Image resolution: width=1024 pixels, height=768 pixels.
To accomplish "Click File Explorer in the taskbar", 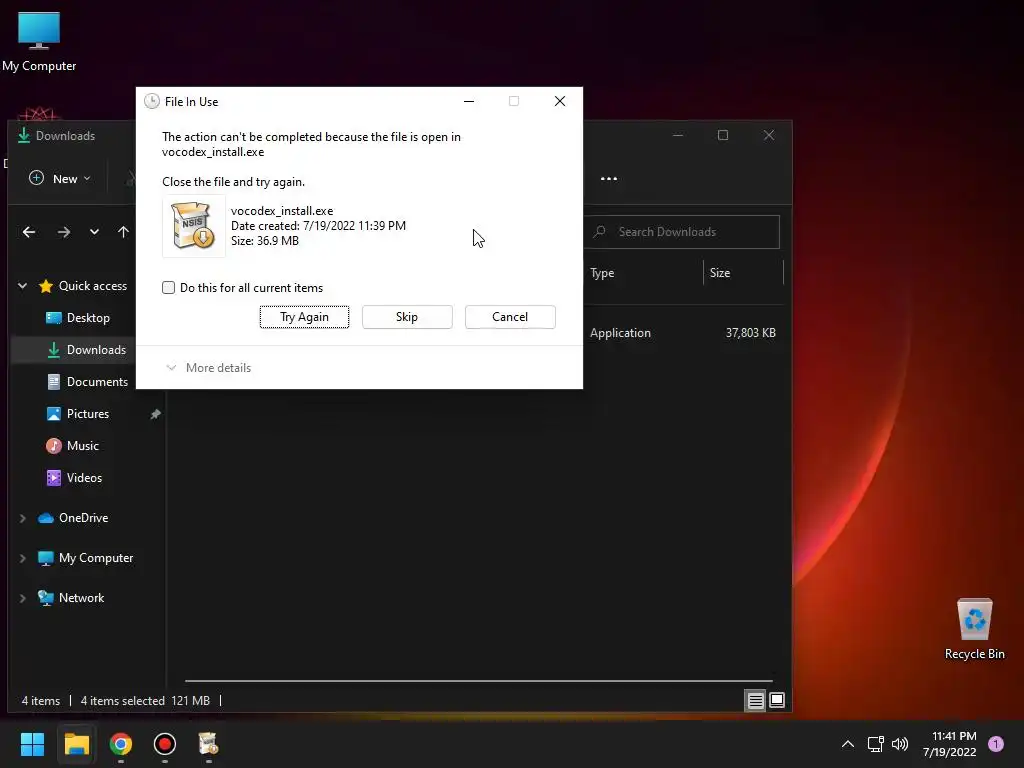I will [x=76, y=744].
